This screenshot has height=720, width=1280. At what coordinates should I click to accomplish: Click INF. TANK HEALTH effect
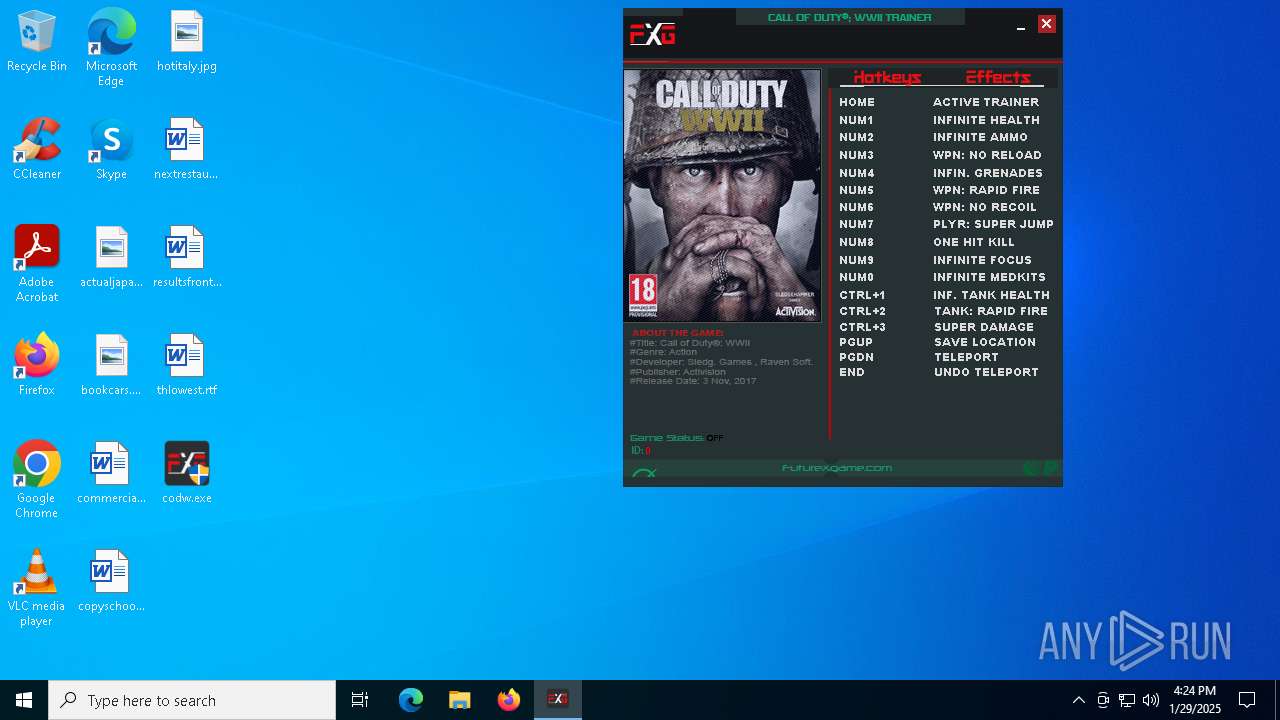click(992, 295)
